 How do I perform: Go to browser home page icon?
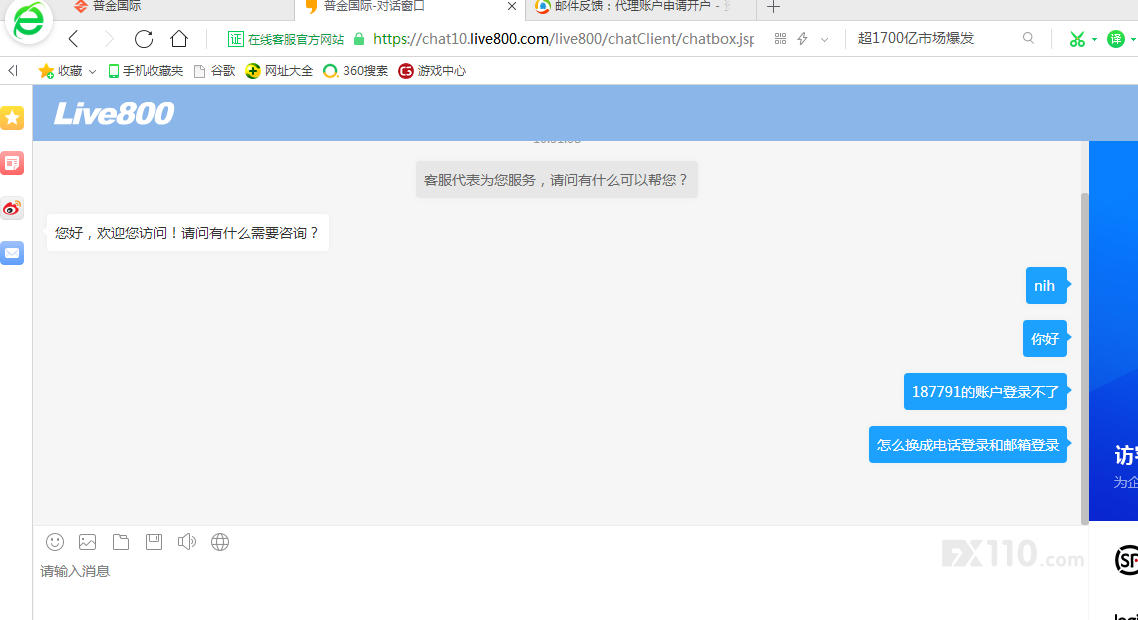[x=179, y=38]
